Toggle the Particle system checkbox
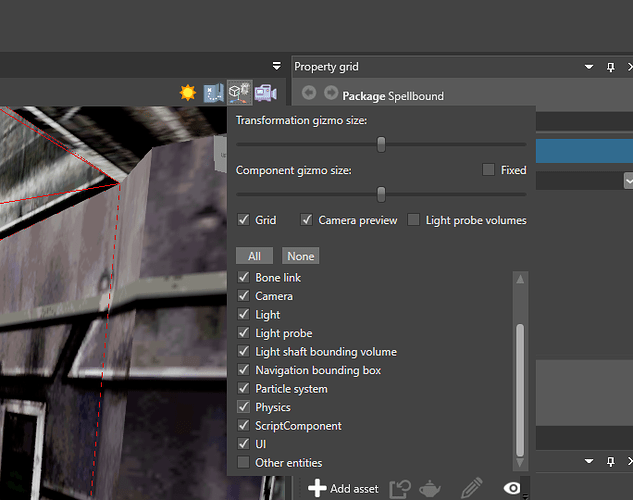 point(243,389)
